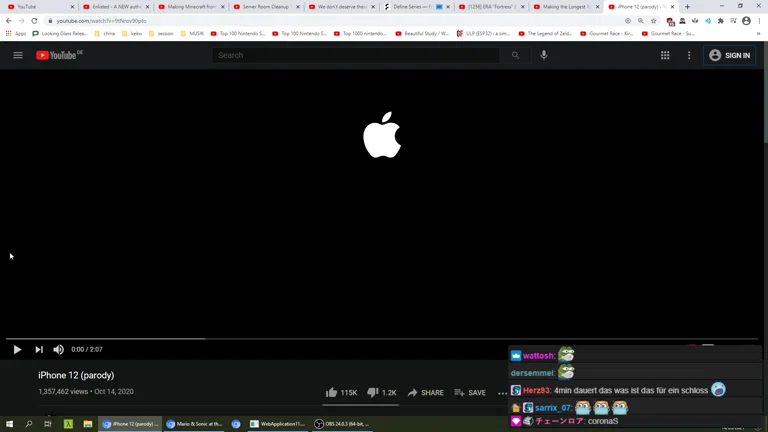This screenshot has width=768, height=432.
Task: Switch to ERA Fortress tab
Action: click(x=491, y=7)
